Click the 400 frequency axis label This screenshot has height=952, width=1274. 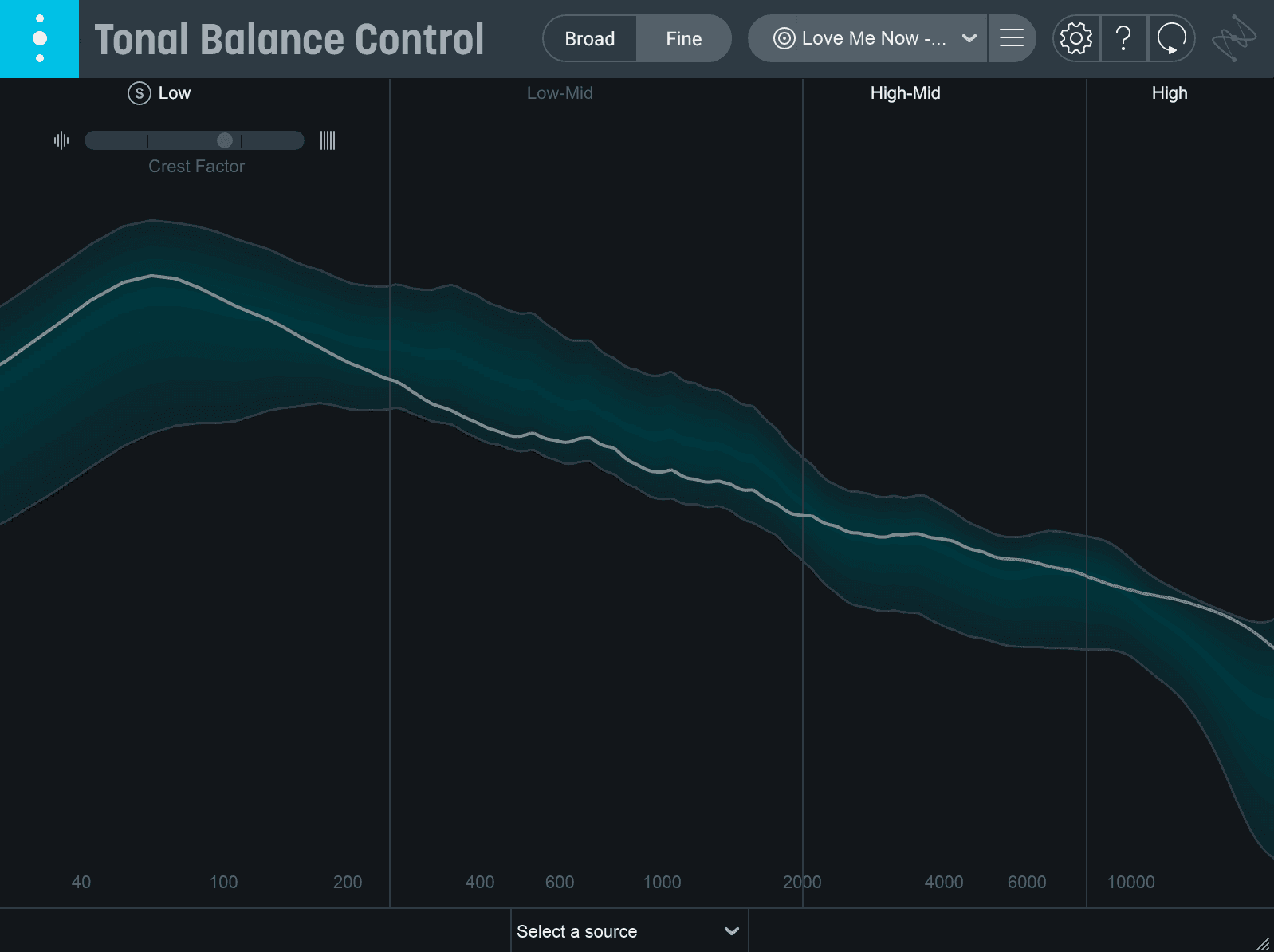(480, 882)
